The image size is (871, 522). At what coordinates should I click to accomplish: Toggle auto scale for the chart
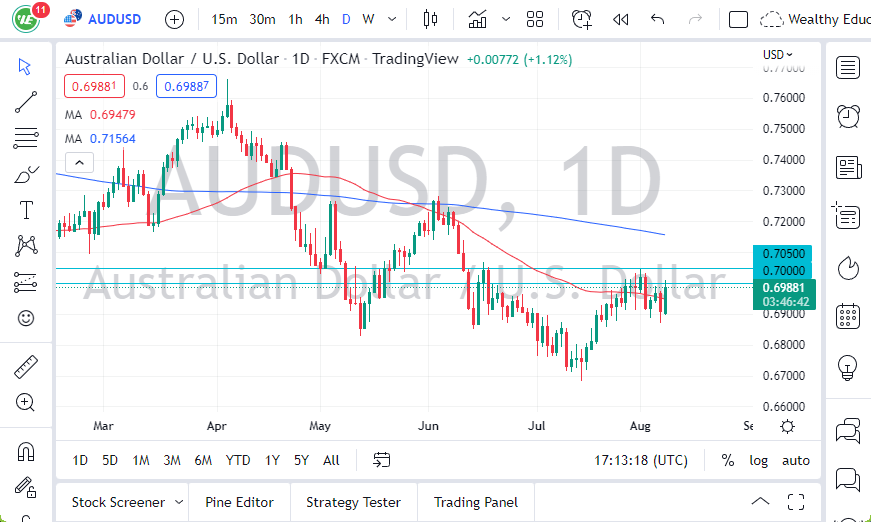796,460
